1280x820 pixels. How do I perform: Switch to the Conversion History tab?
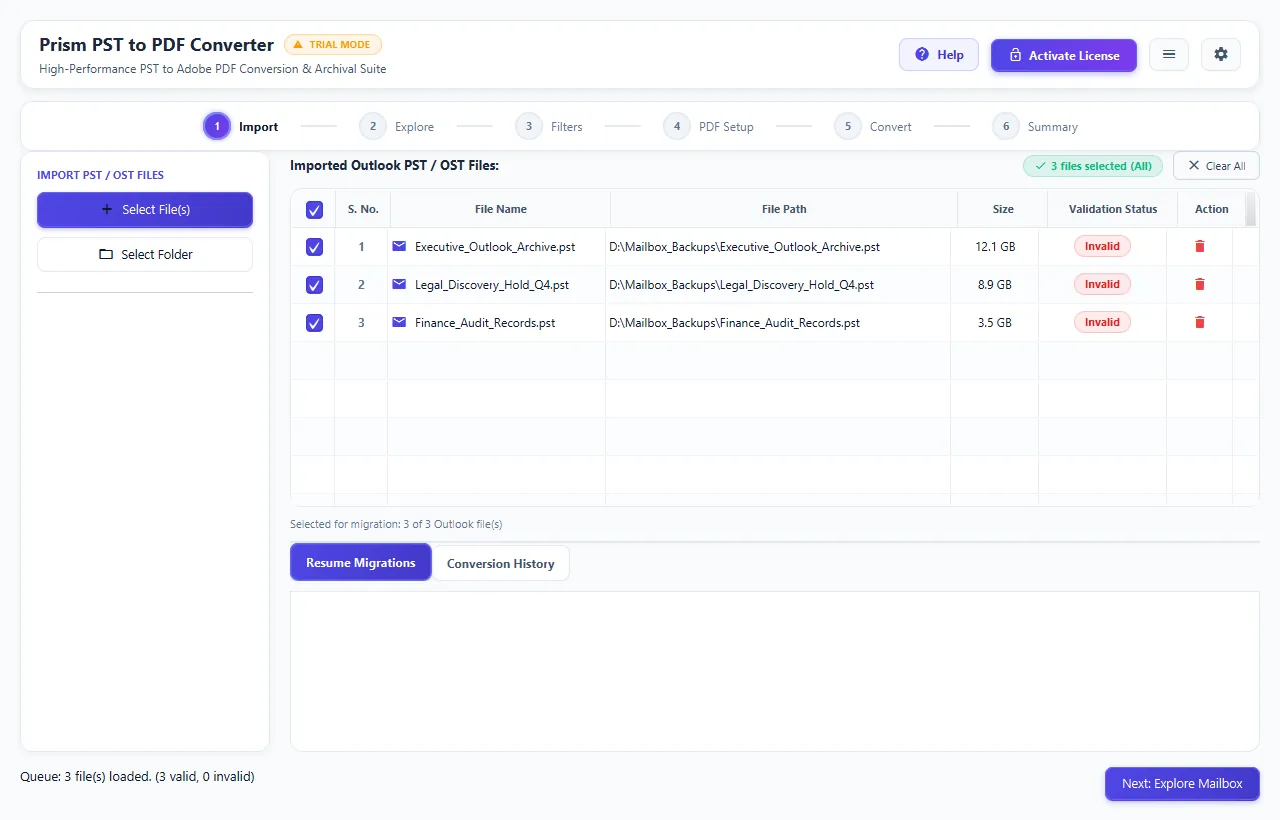coord(501,563)
